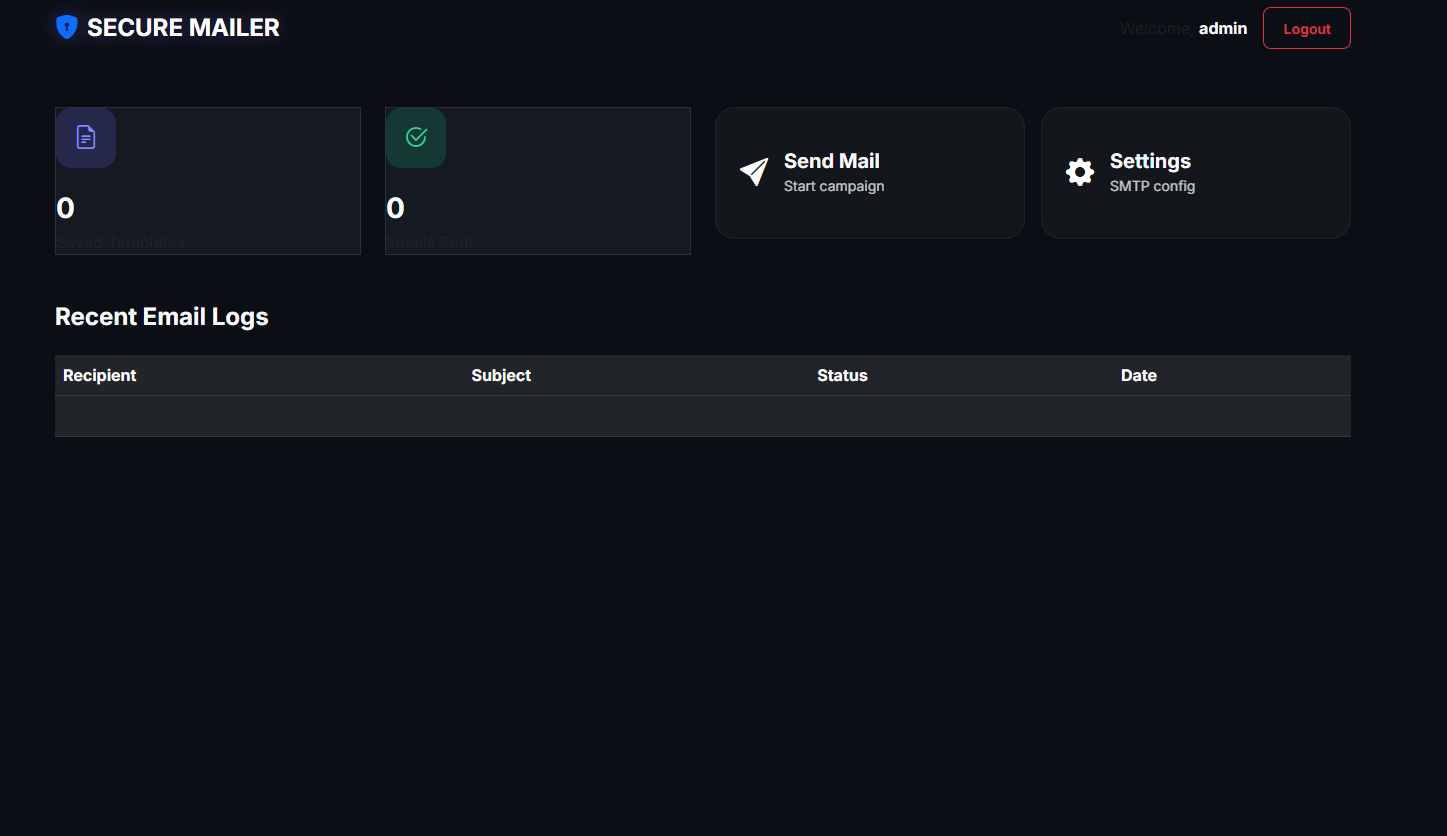1447x836 pixels.
Task: Click the shield logo icon
Action: click(66, 27)
